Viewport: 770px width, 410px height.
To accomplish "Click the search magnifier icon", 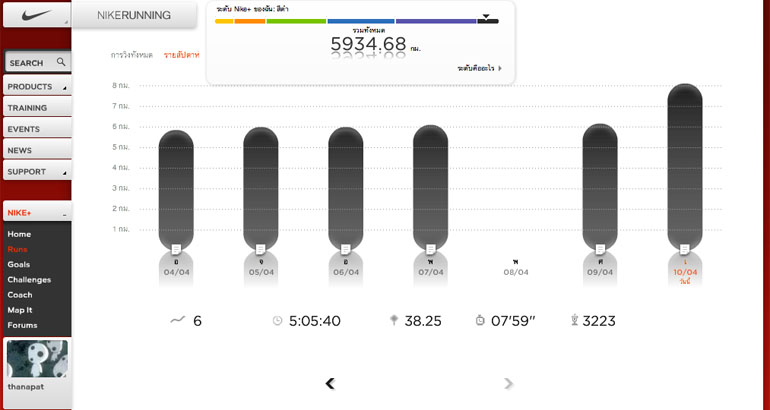I will (61, 62).
